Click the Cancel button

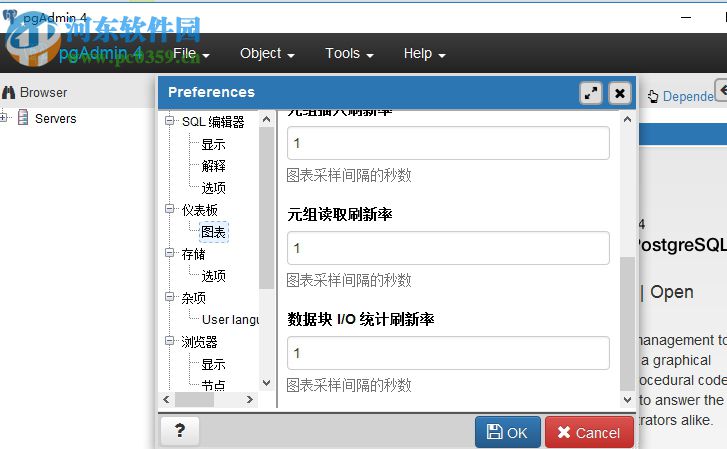tap(589, 432)
